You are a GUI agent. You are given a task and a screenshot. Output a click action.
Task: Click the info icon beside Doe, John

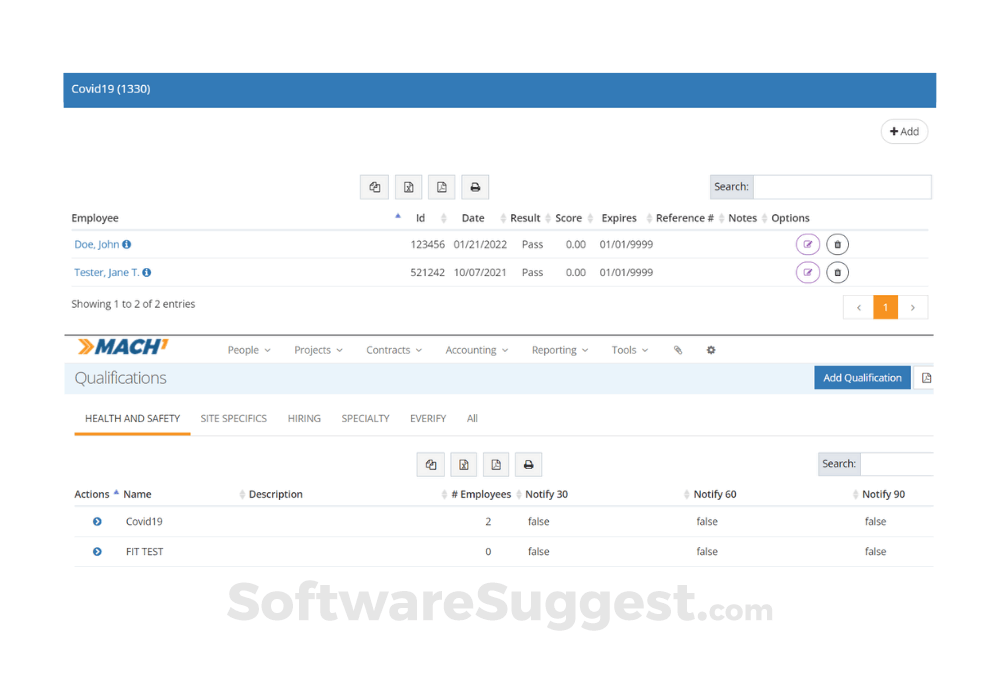(127, 245)
